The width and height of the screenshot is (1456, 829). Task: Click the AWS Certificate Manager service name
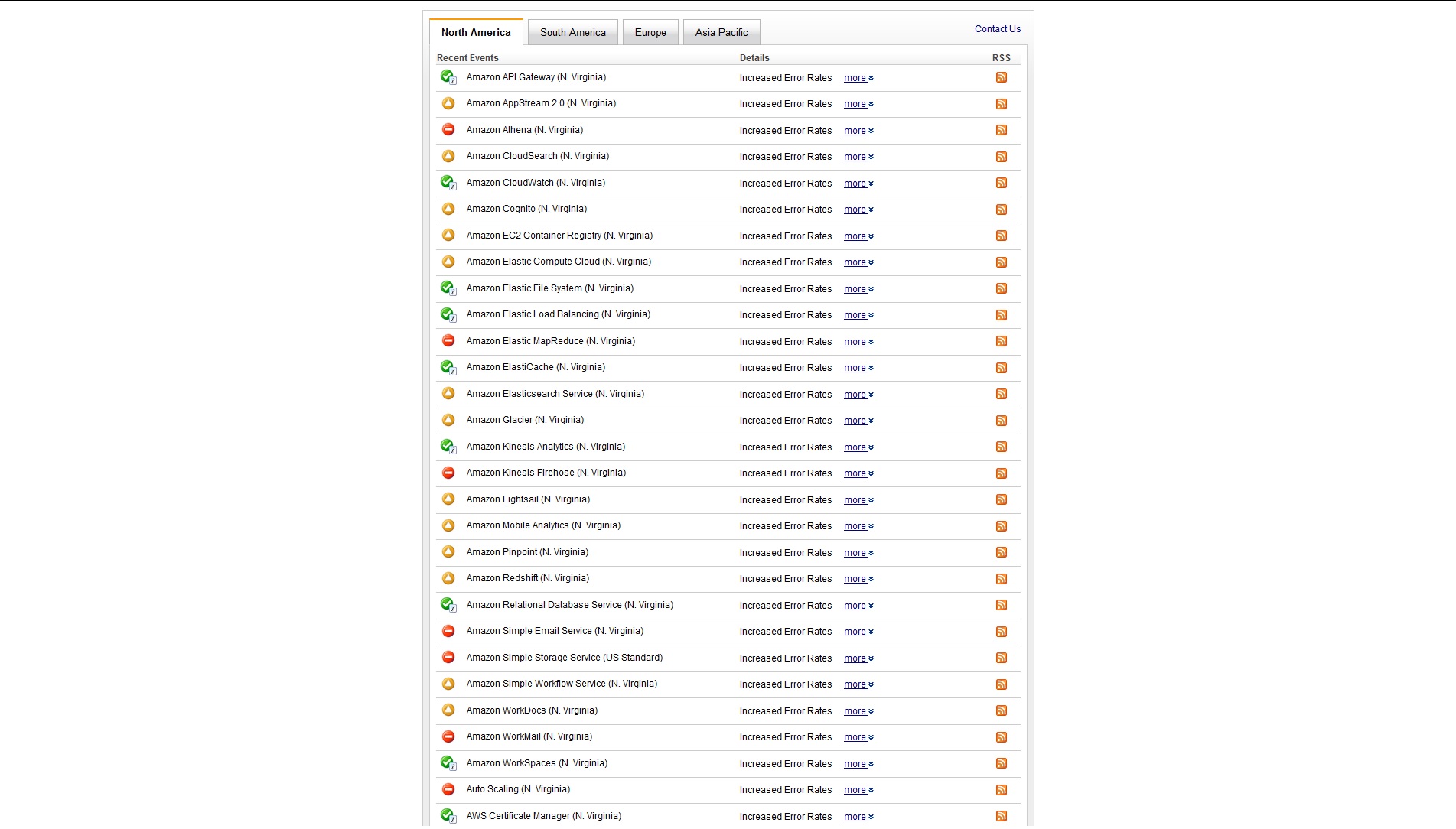544,816
